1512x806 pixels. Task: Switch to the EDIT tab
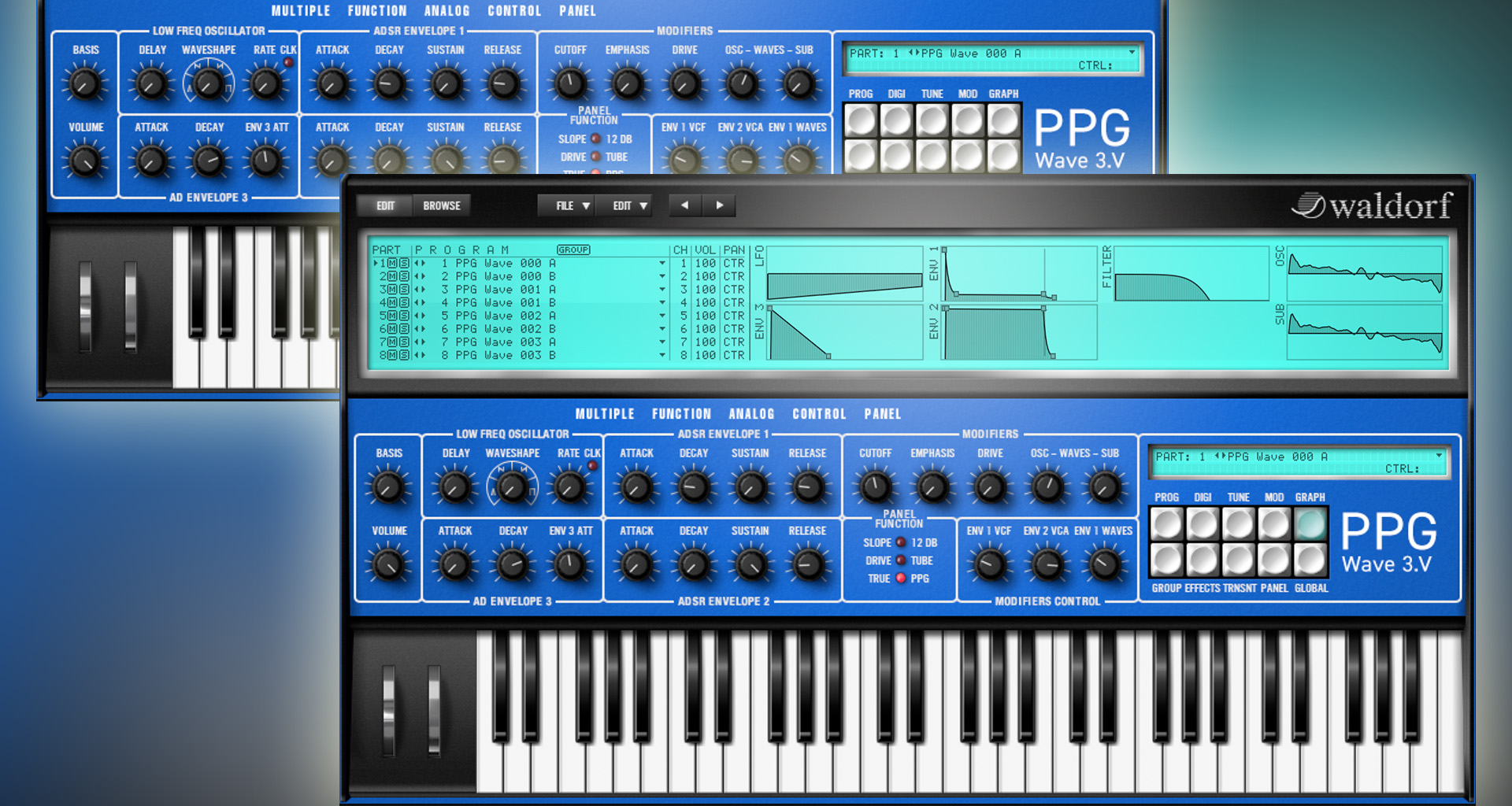click(385, 205)
